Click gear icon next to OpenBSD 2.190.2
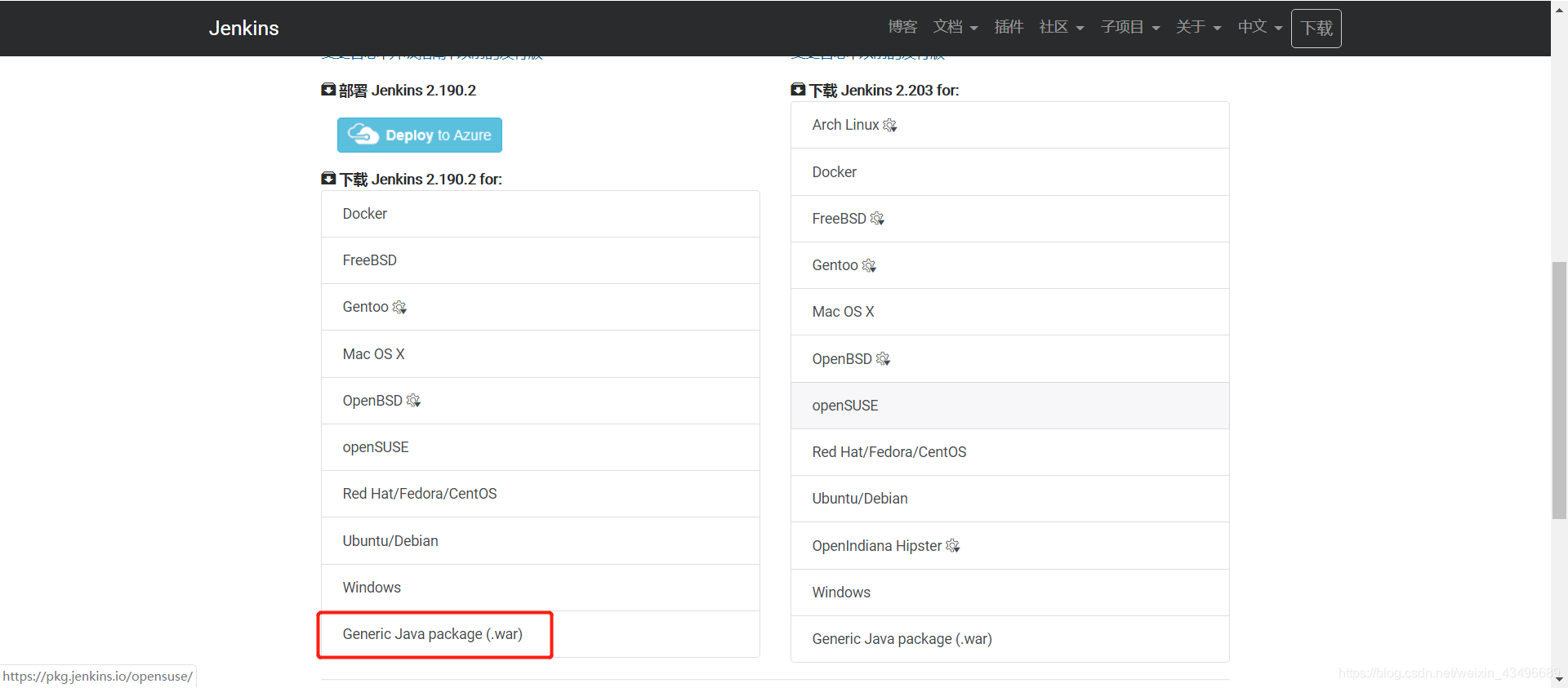Image resolution: width=1568 pixels, height=688 pixels. [x=413, y=401]
